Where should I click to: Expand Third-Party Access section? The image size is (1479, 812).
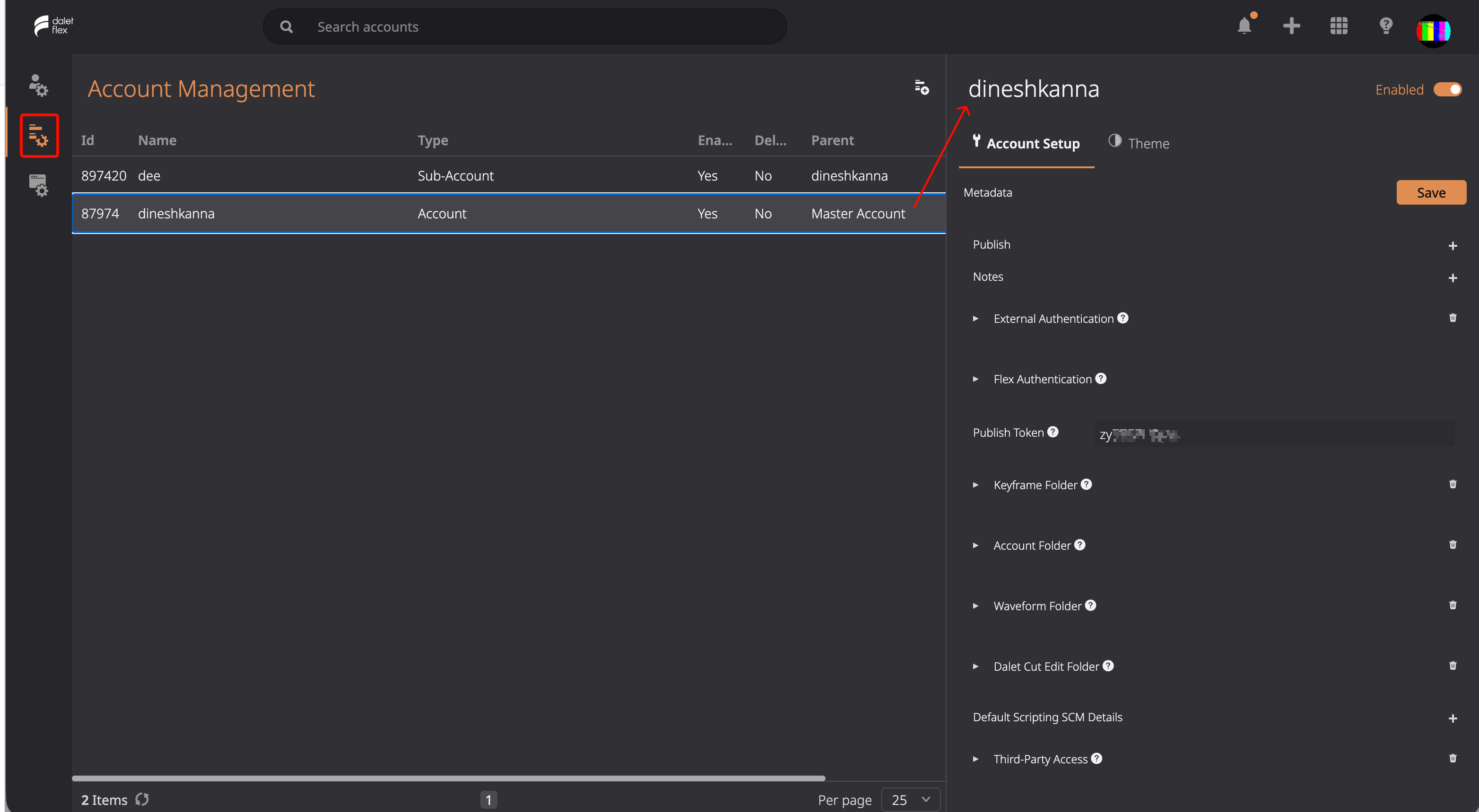(x=975, y=759)
